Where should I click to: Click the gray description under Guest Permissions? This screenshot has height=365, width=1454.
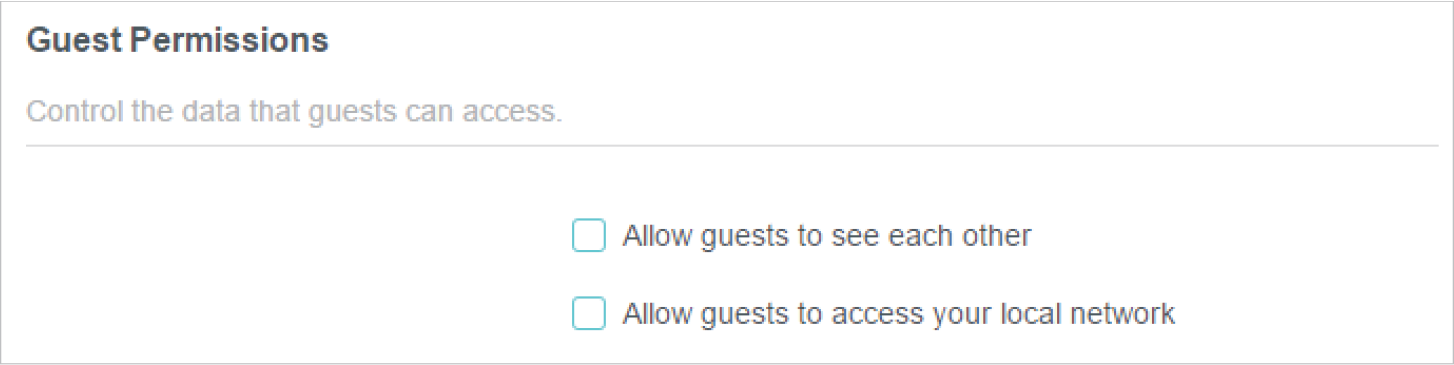295,111
